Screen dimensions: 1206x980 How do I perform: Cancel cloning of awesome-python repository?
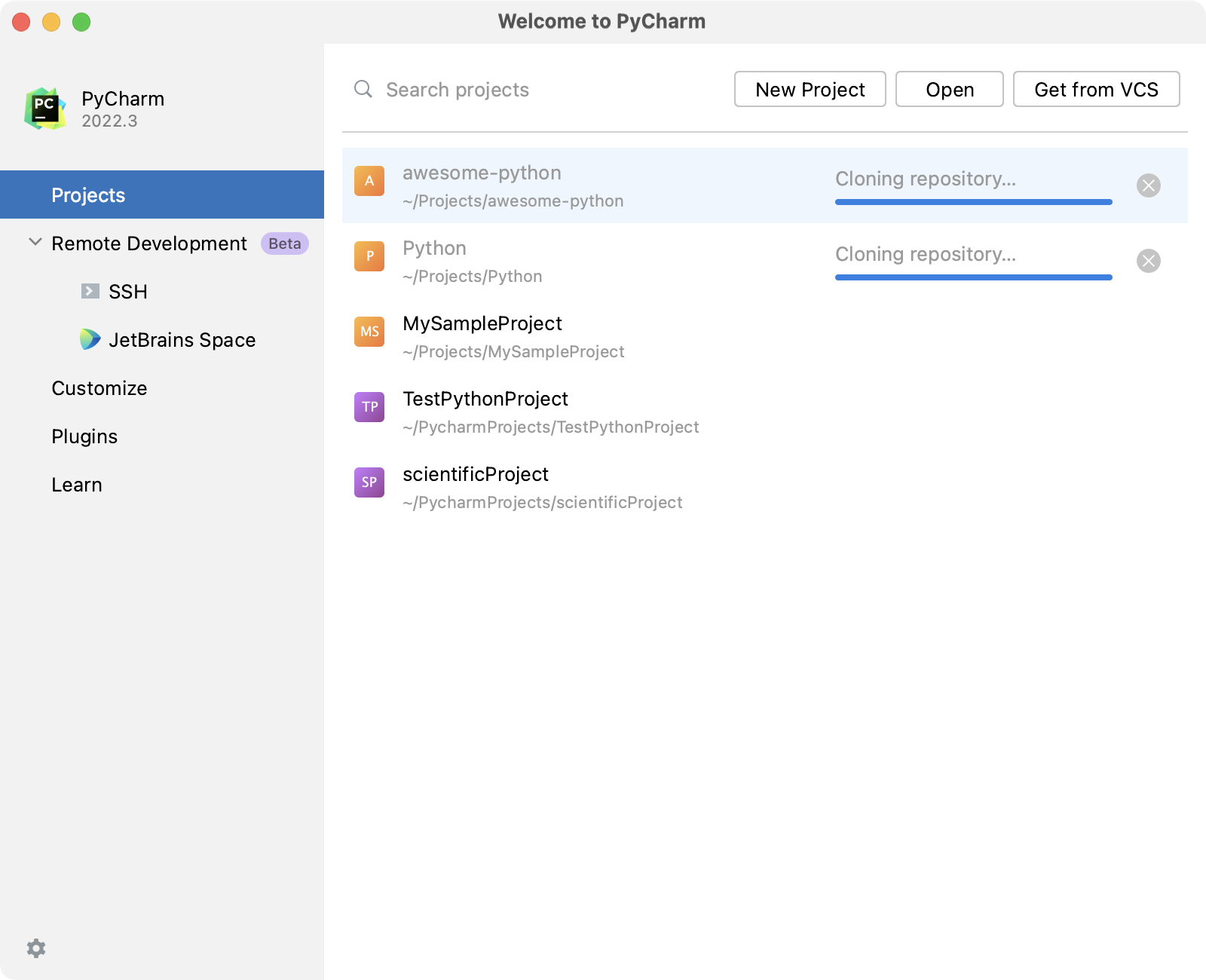coord(1149,185)
